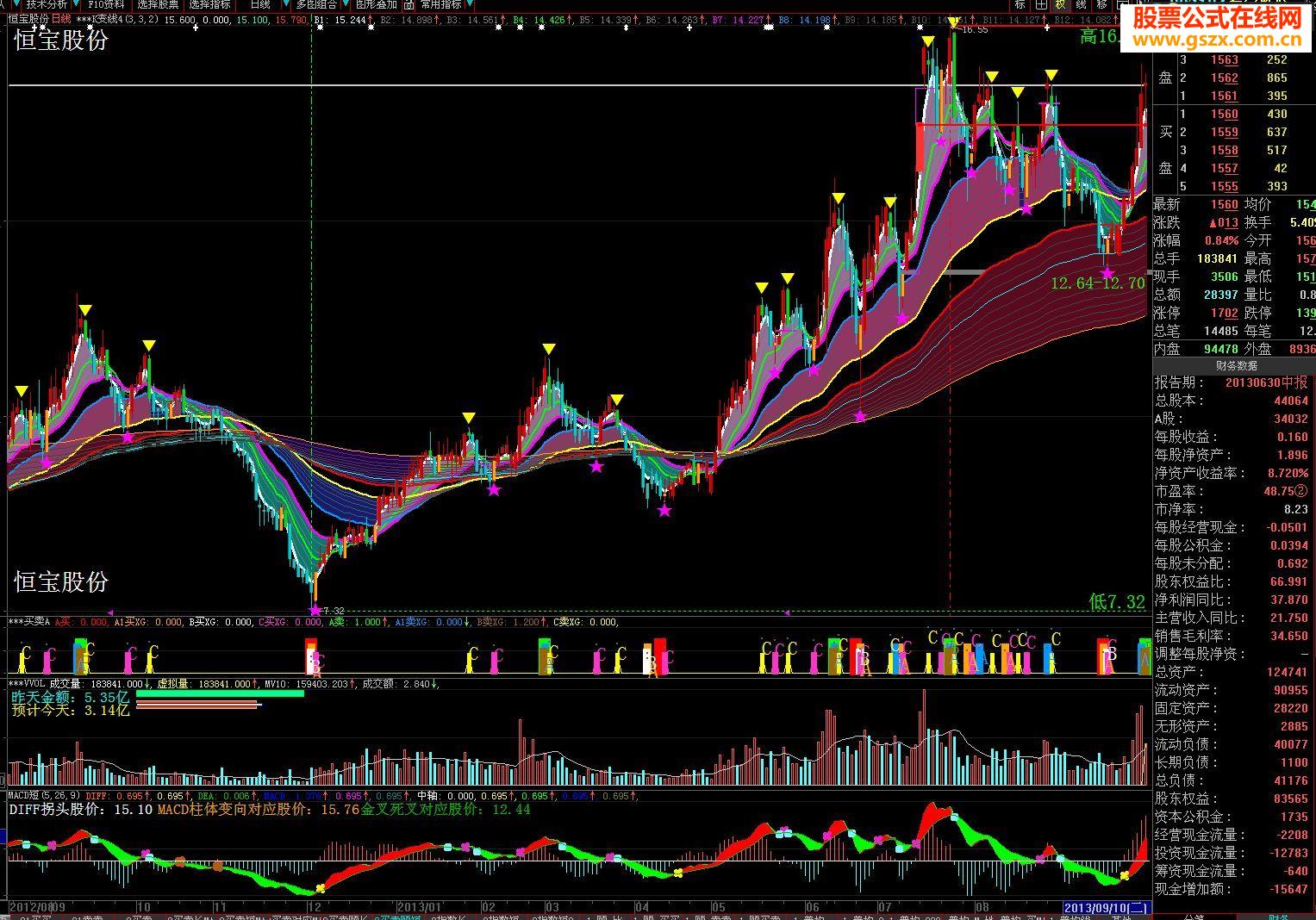Click the DIFF拐头股价: 15.10 text
The height and width of the screenshot is (920, 1316).
coord(81,810)
